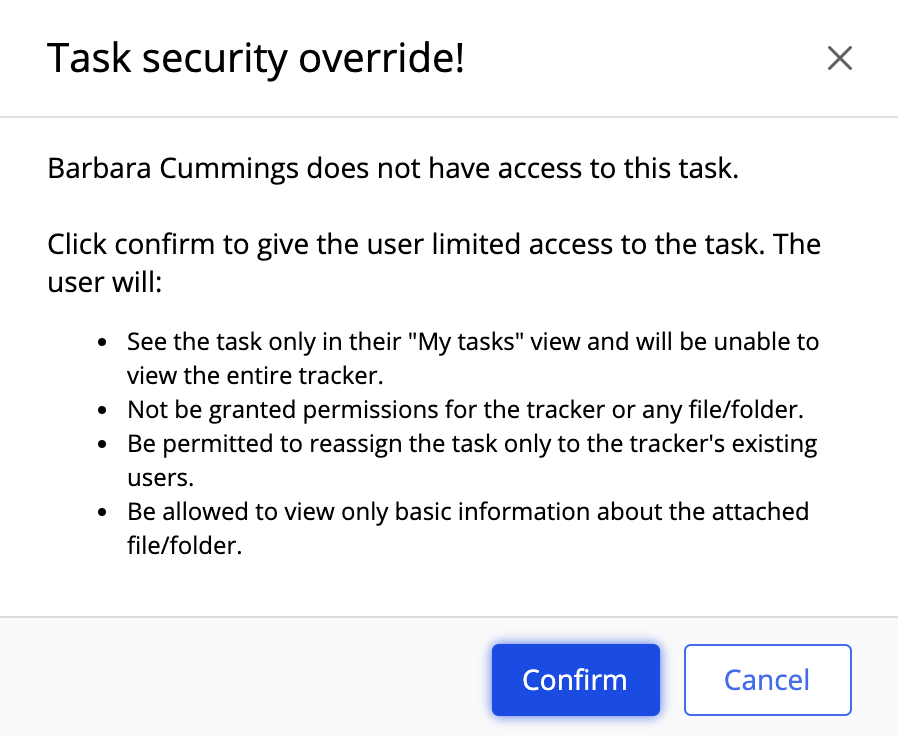Click the name "Barbara Cummings" in the message
Screen dimensions: 898x736
tap(173, 168)
